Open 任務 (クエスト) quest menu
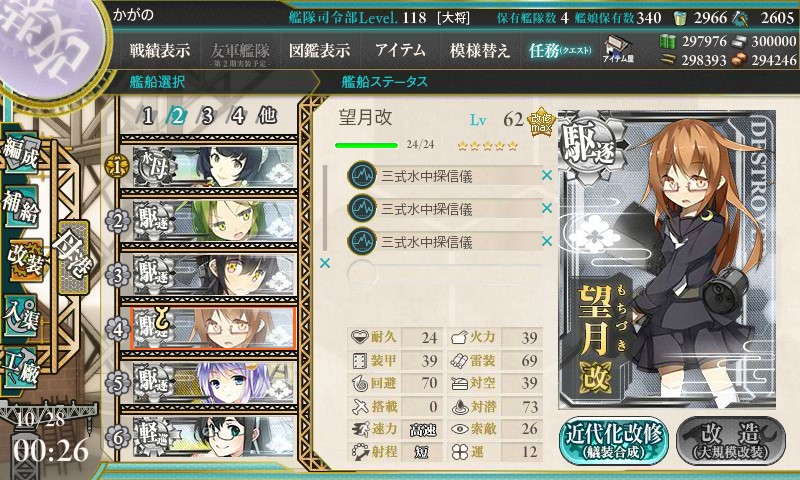Image resolution: width=800 pixels, height=480 pixels. (x=560, y=50)
